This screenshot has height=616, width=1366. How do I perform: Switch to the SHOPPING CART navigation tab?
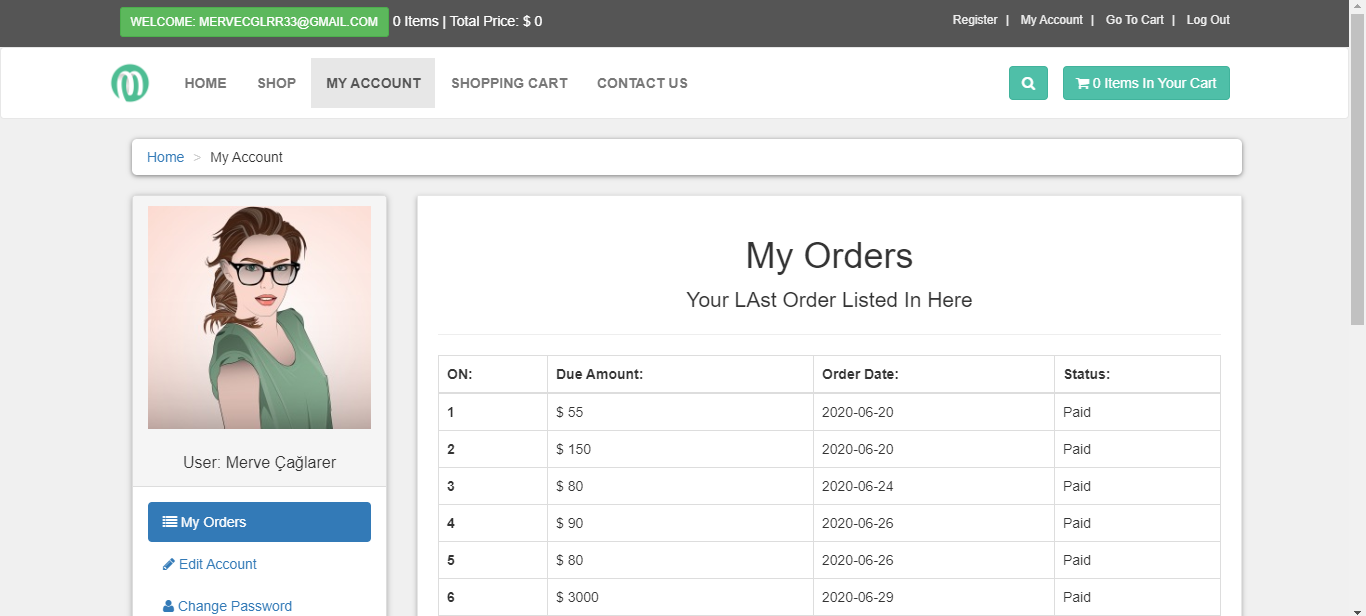coord(509,83)
